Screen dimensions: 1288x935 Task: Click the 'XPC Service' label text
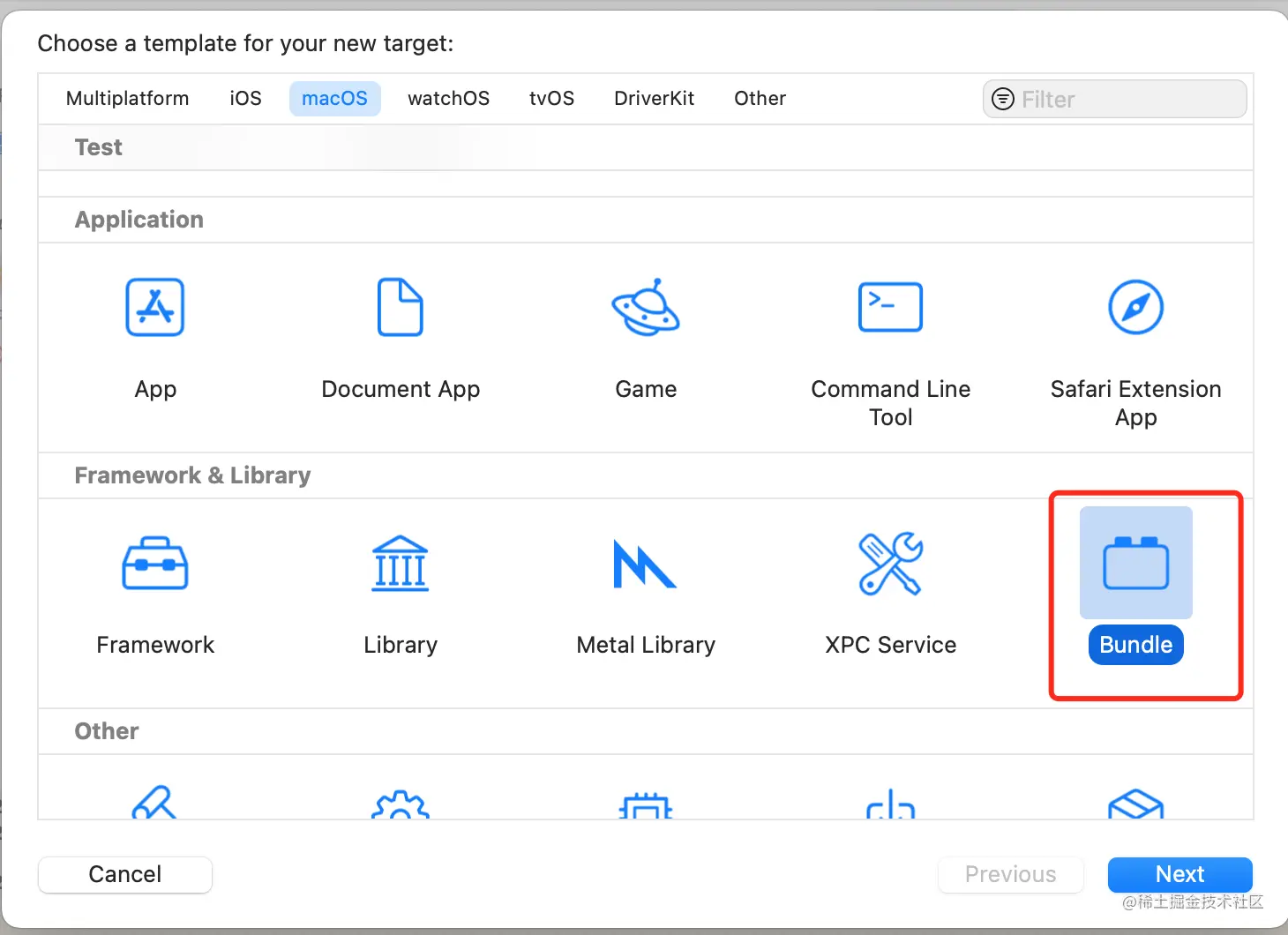coord(891,645)
